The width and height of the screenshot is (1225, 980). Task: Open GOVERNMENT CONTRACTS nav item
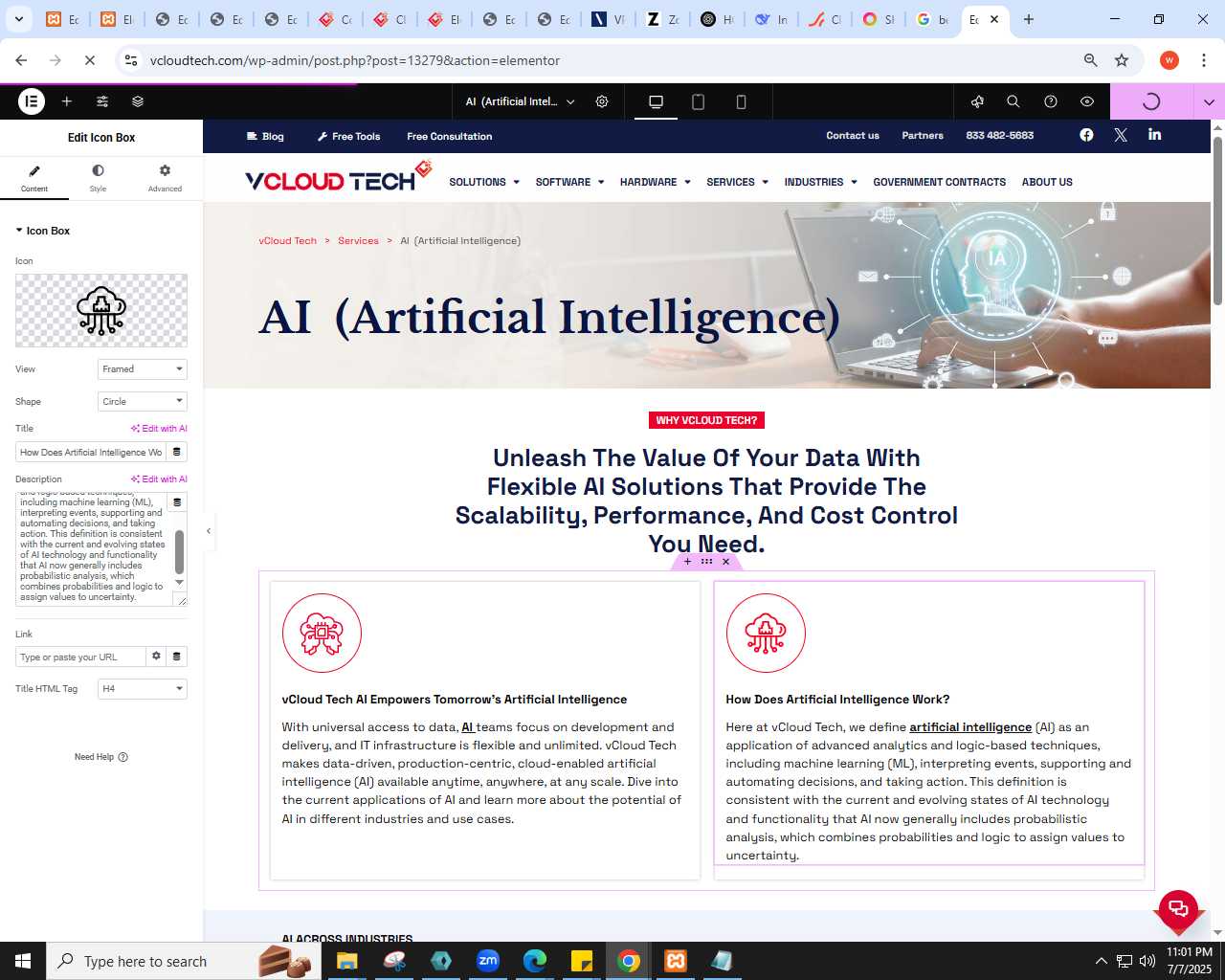tap(939, 182)
